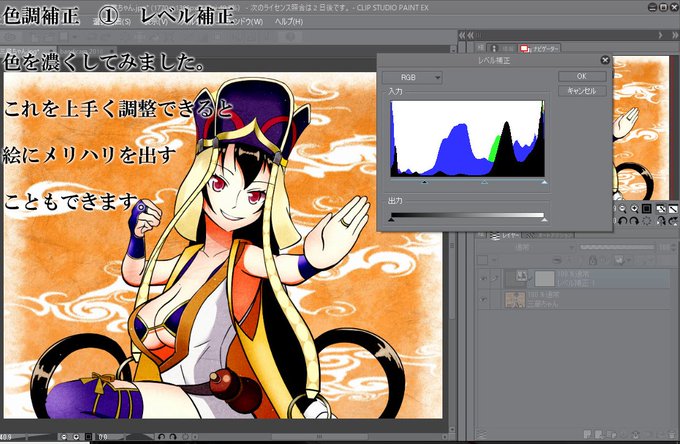This screenshot has width=680, height=444.
Task: Reset rotation in the Navigator panel
Action: (646, 221)
